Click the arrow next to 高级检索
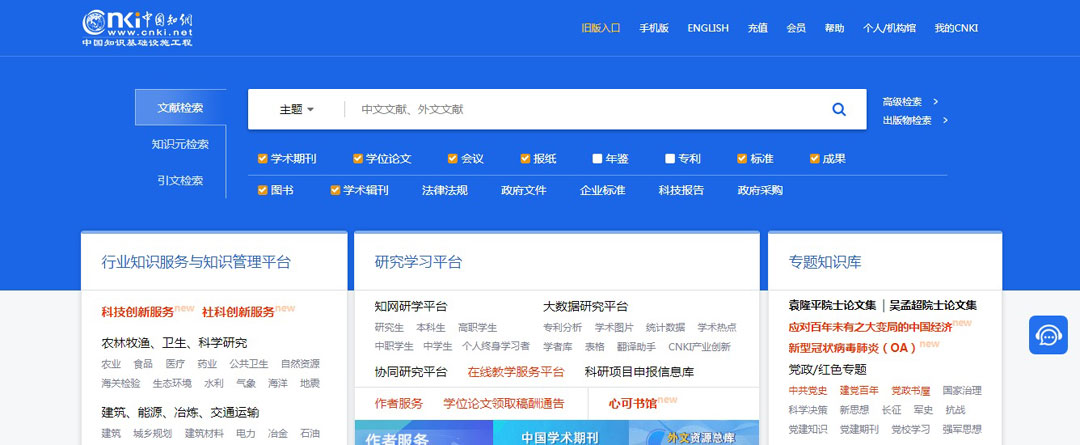 [935, 101]
